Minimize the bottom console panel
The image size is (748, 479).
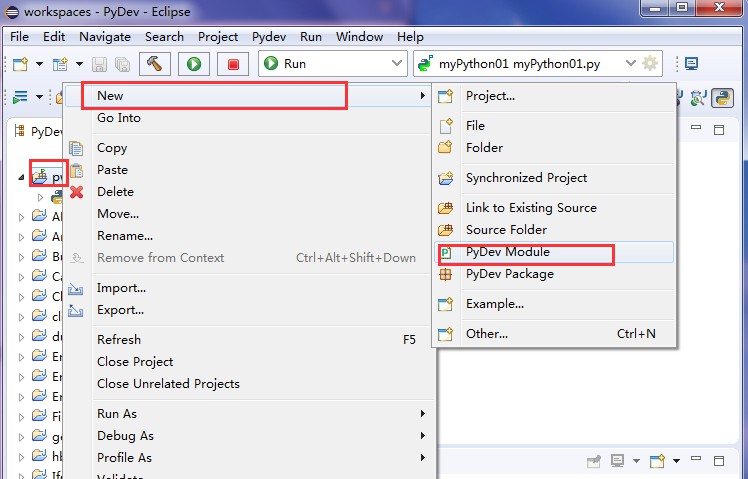point(696,458)
